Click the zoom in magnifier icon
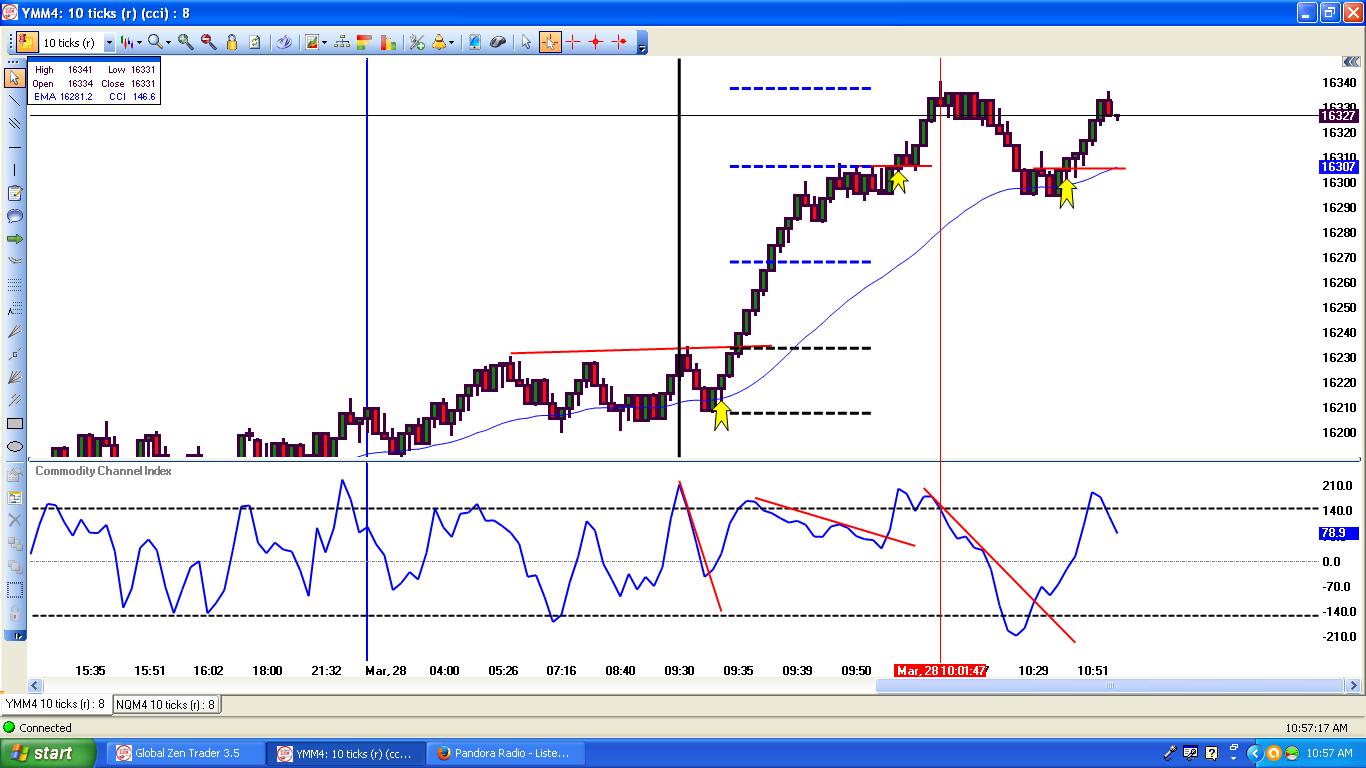The height and width of the screenshot is (768, 1366). [x=186, y=42]
